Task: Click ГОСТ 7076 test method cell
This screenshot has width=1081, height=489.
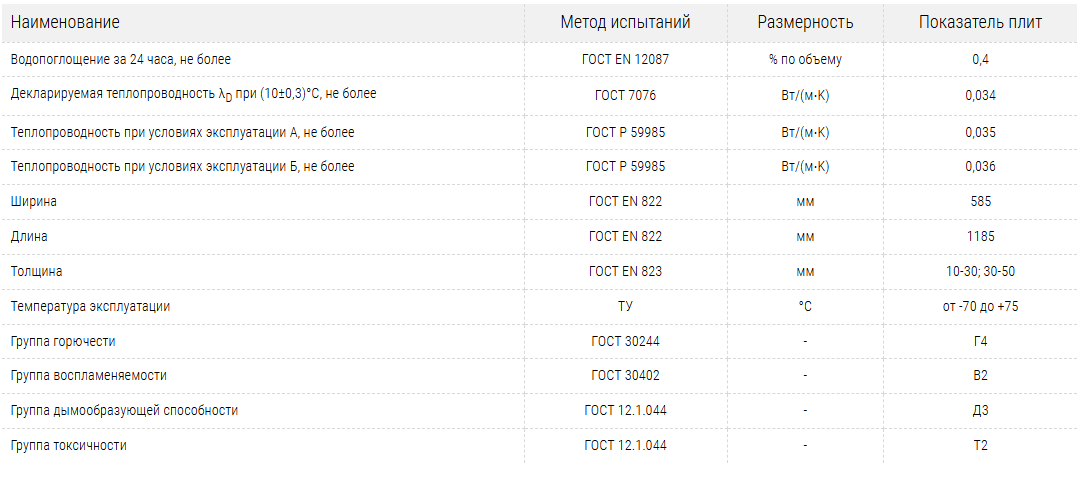Action: pyautogui.click(x=625, y=96)
